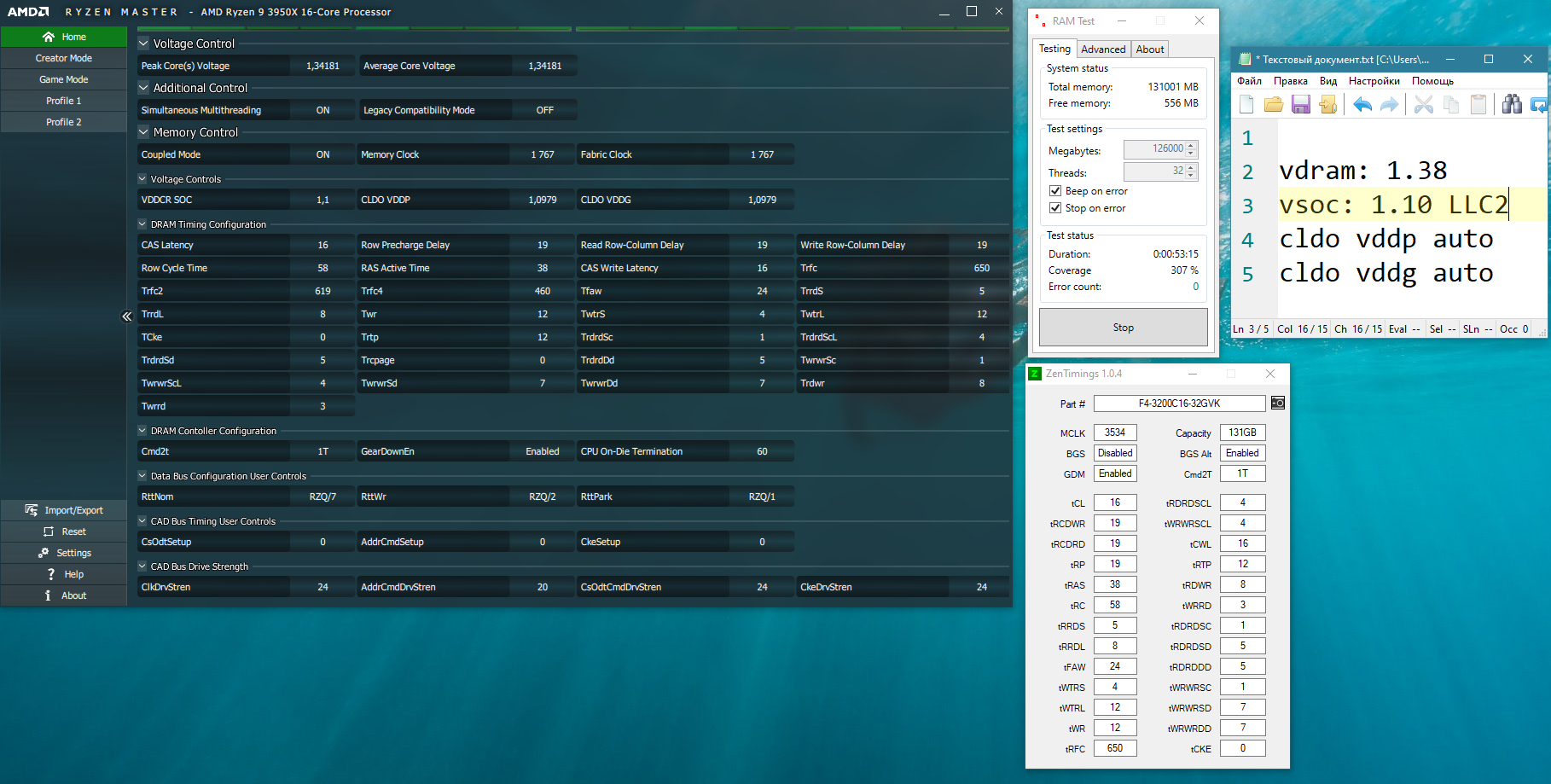1551x784 pixels.
Task: Click the About info icon in Ryzen Master sidebar
Action: click(48, 595)
